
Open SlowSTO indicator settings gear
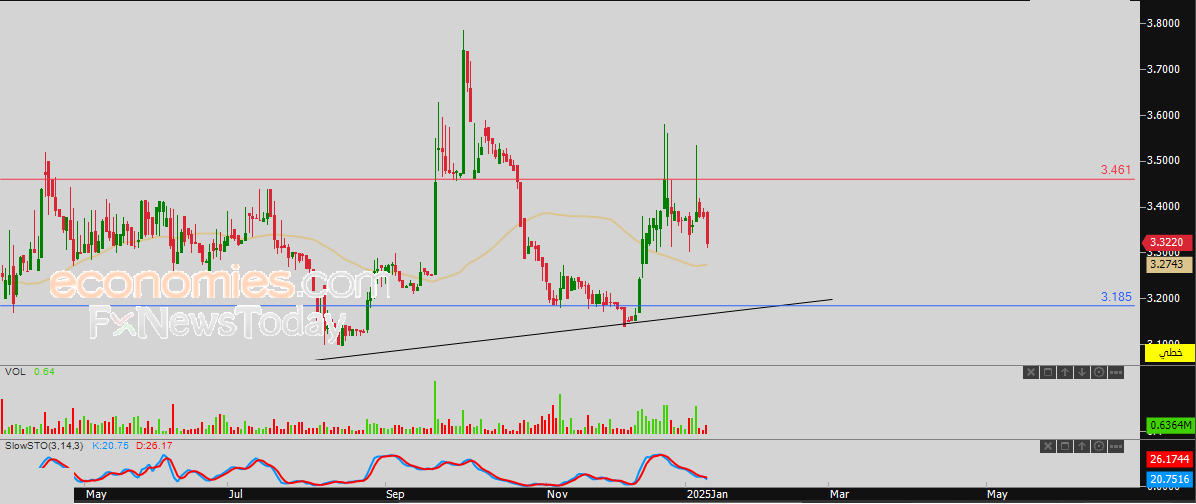(1098, 446)
